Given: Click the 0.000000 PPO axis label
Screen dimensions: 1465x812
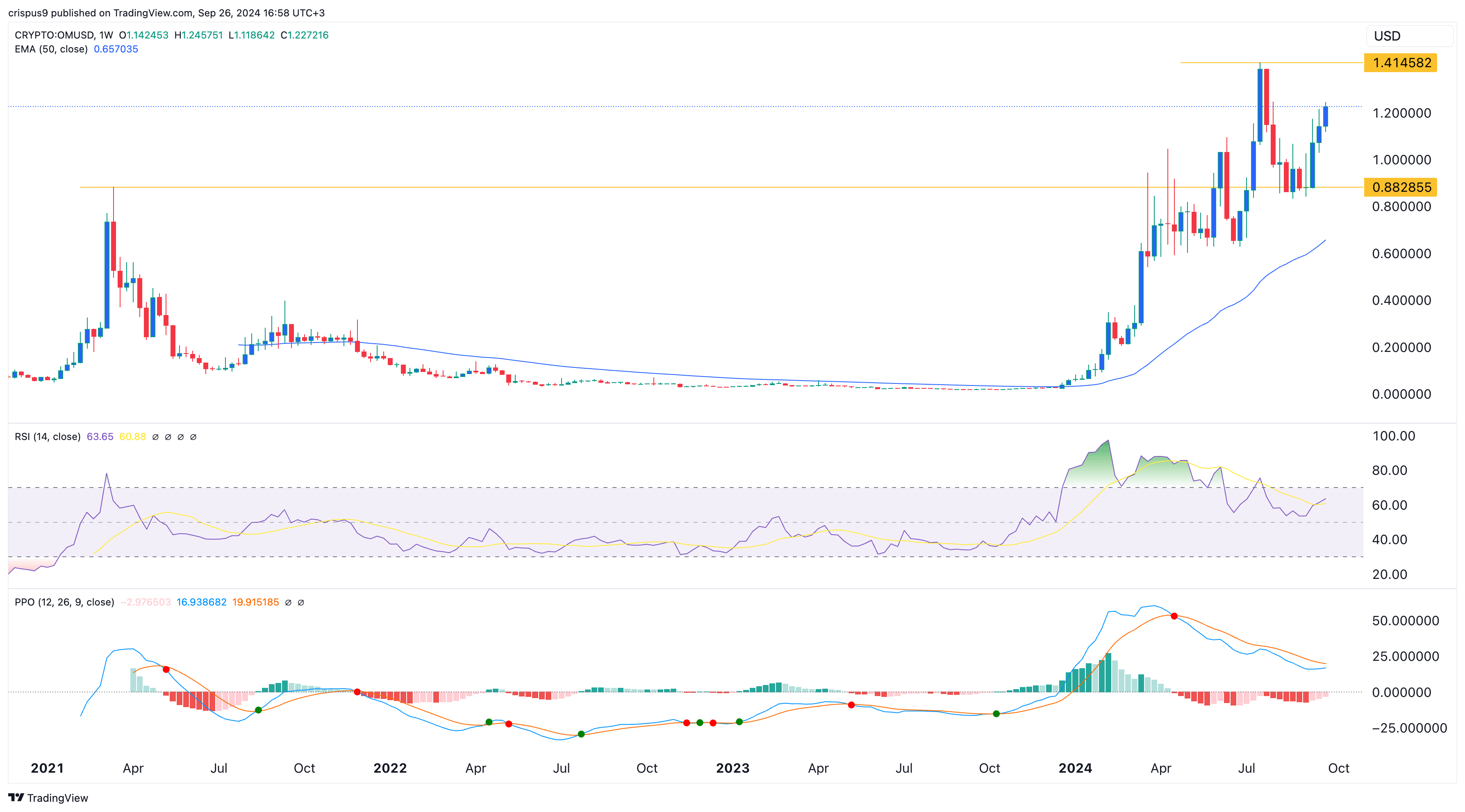Looking at the screenshot, I should 1402,692.
